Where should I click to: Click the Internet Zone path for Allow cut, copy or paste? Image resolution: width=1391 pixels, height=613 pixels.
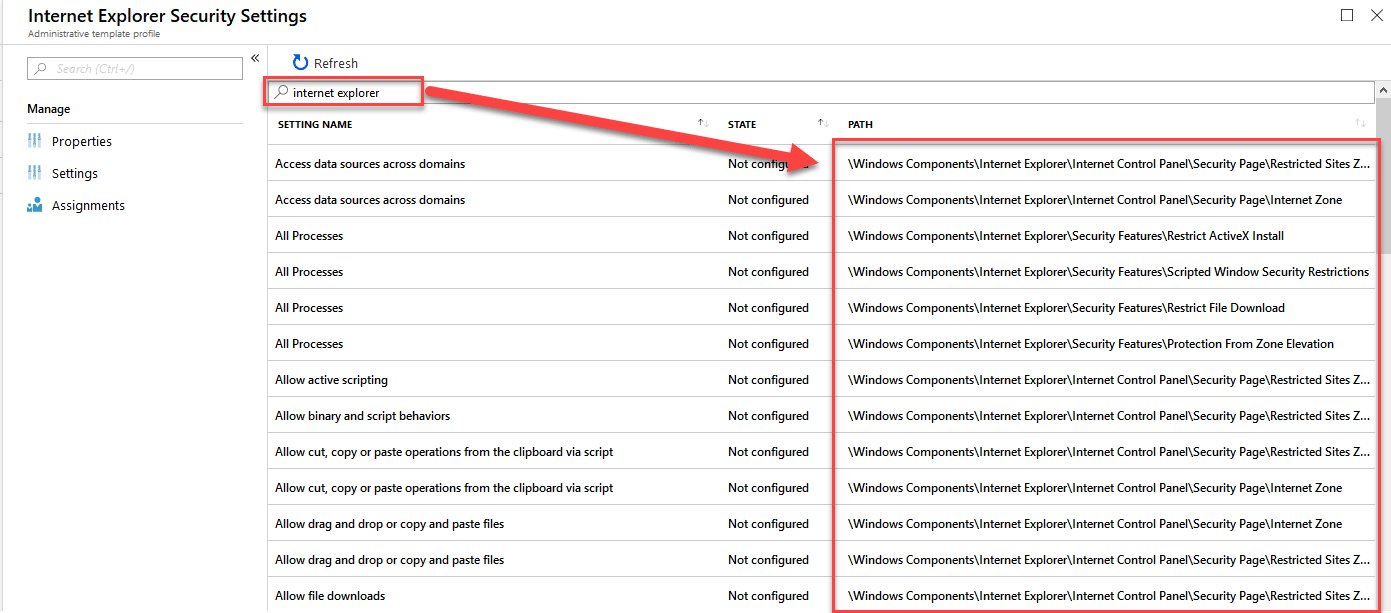1095,487
